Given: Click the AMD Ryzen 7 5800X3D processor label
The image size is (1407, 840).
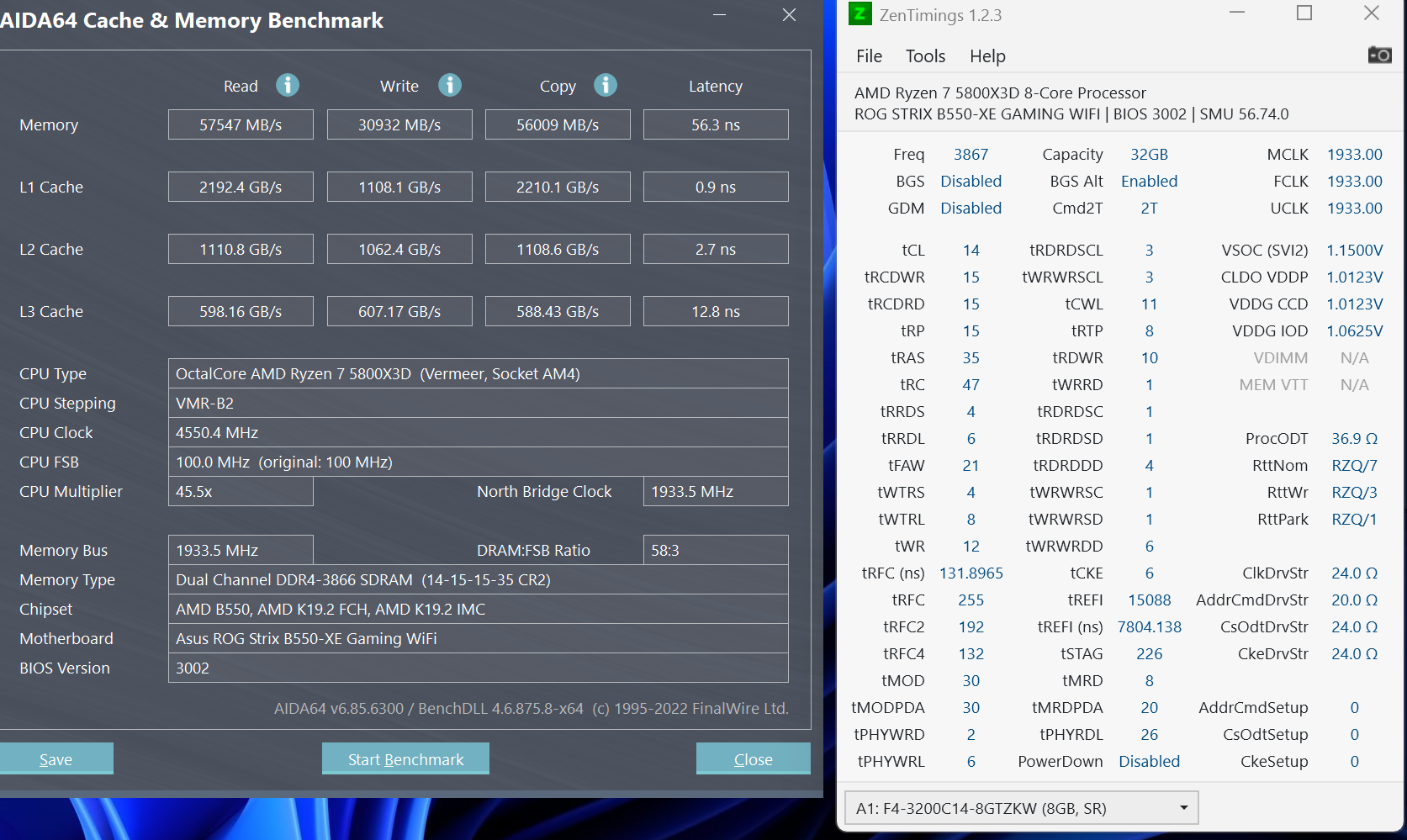Looking at the screenshot, I should pos(1000,92).
